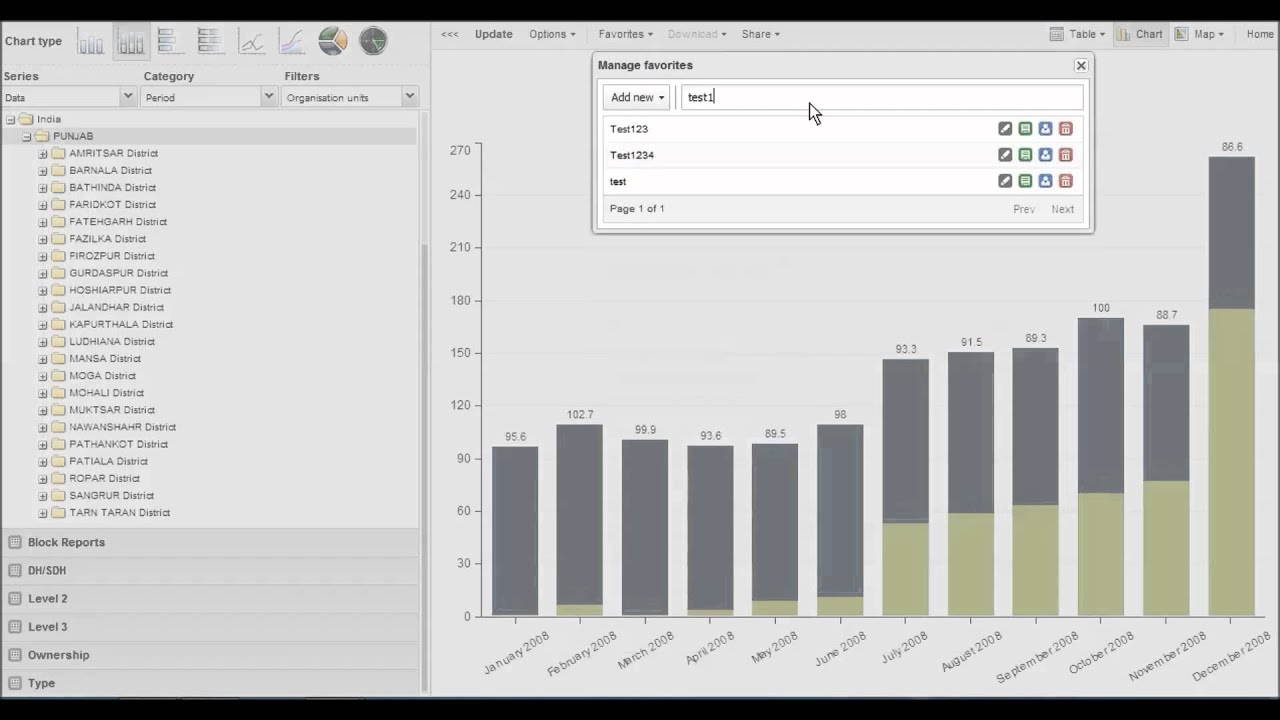This screenshot has height=720, width=1280.
Task: Delete the Test123 favorite
Action: pos(1065,129)
